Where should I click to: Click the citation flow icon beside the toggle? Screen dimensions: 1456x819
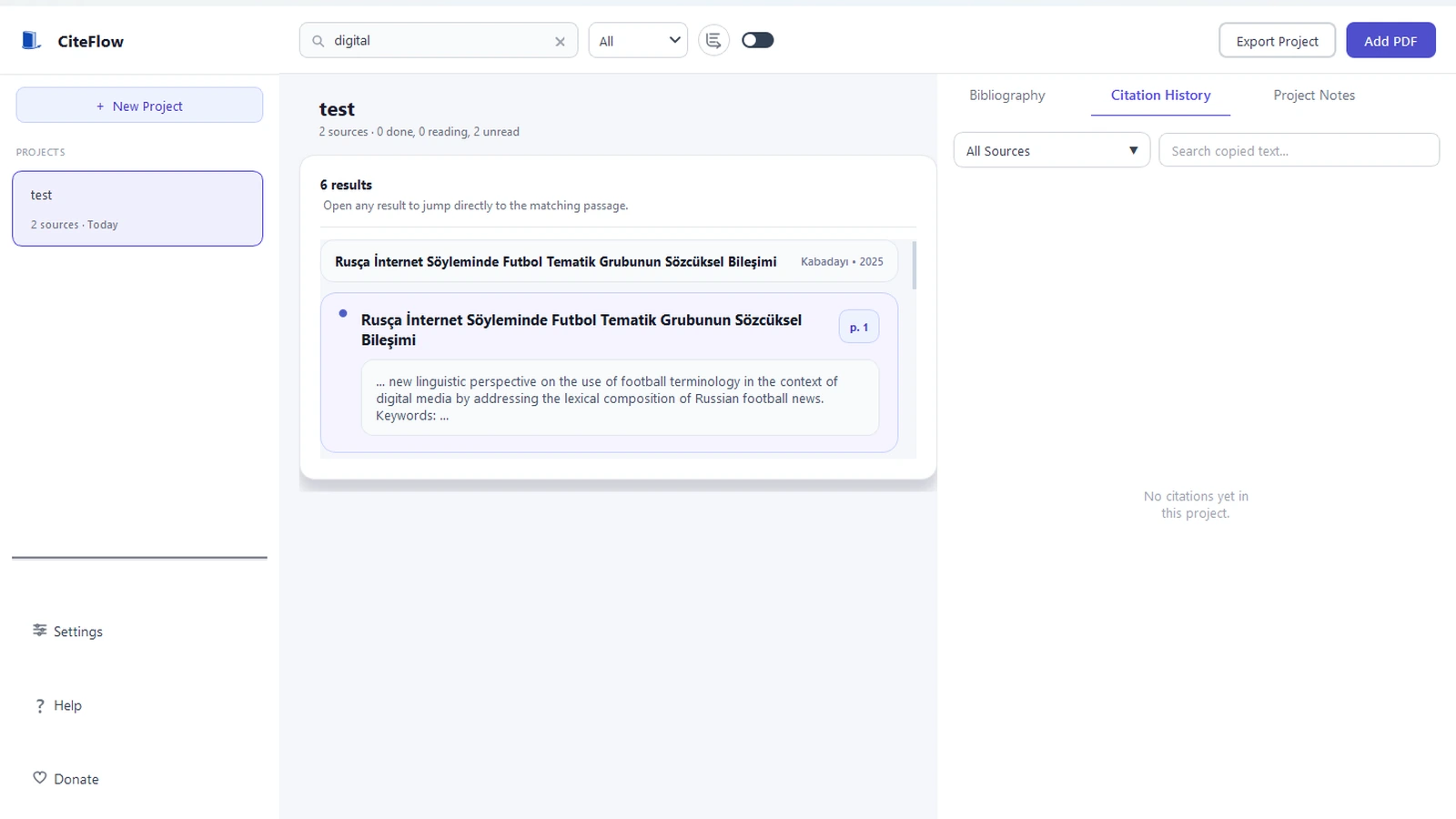coord(713,39)
